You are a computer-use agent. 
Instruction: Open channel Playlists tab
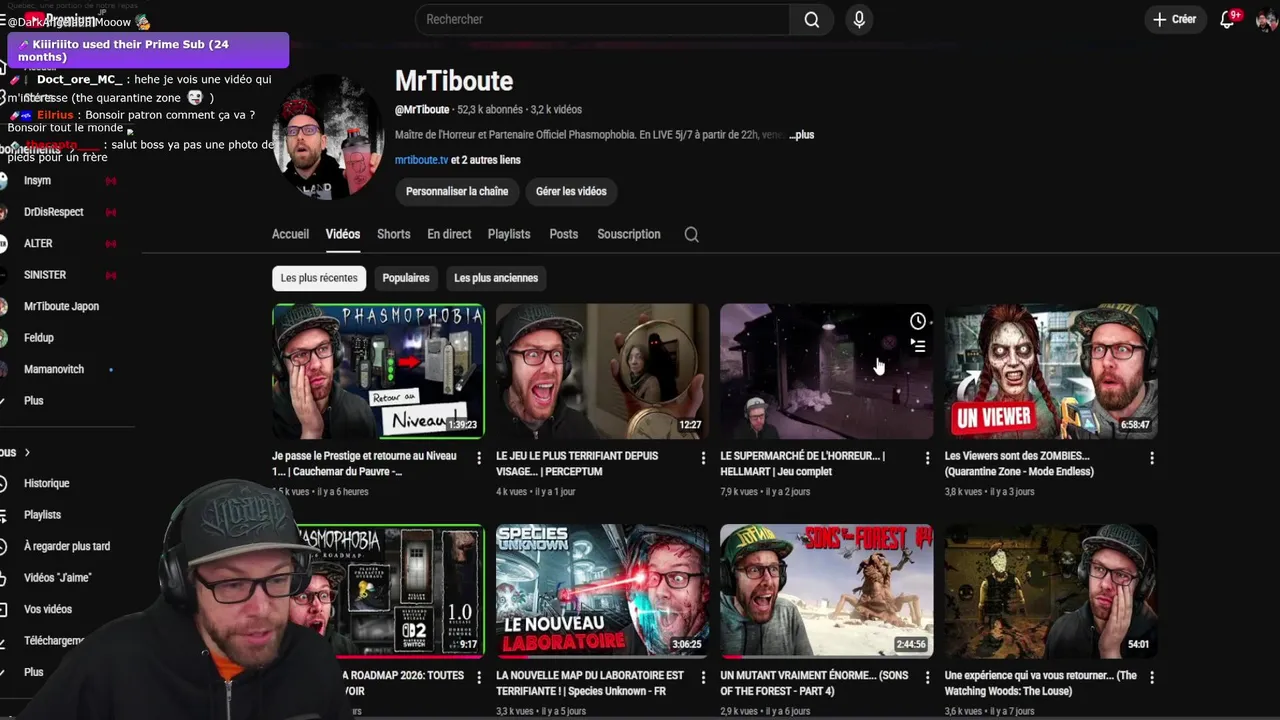[x=509, y=234]
